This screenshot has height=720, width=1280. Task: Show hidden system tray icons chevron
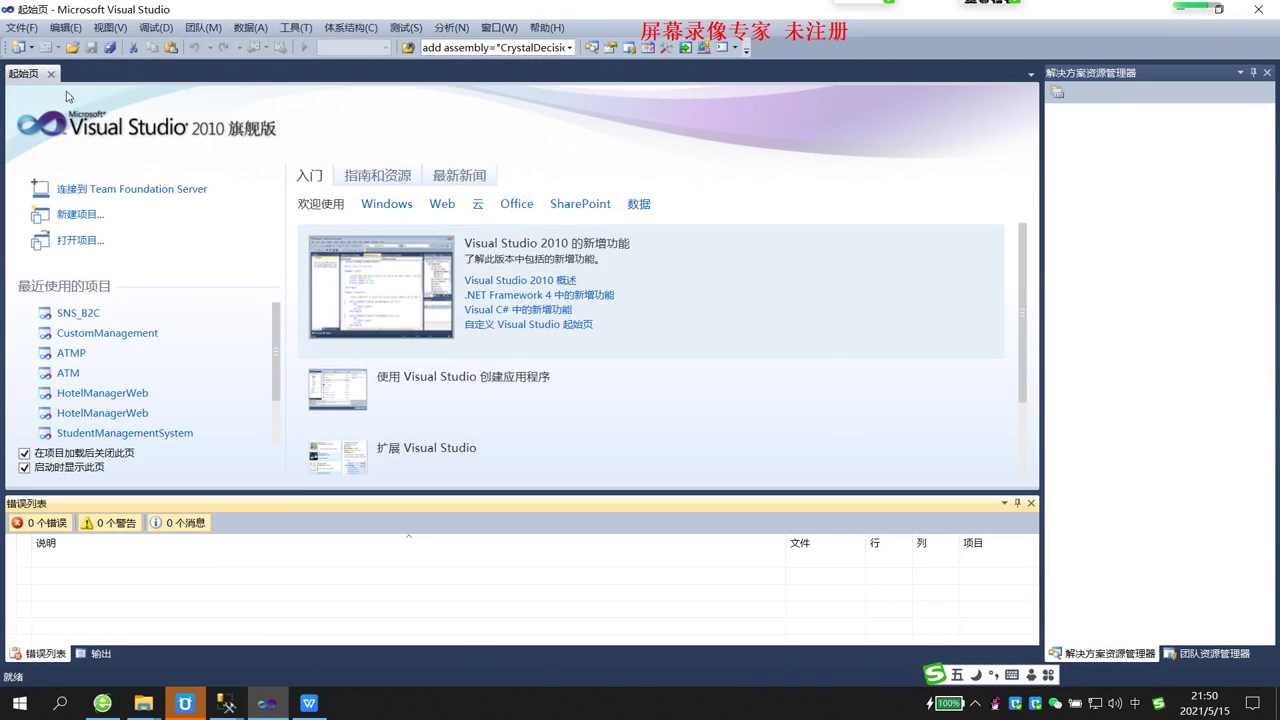[x=975, y=703]
